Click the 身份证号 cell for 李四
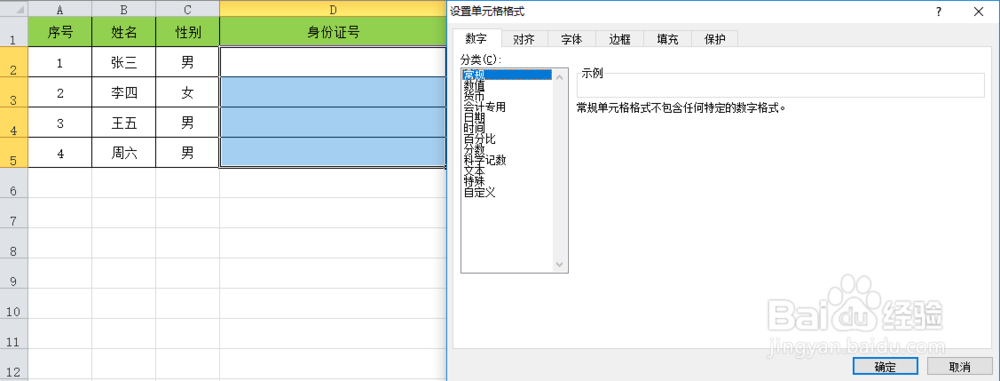Viewport: 1000px width, 381px height. (x=332, y=93)
